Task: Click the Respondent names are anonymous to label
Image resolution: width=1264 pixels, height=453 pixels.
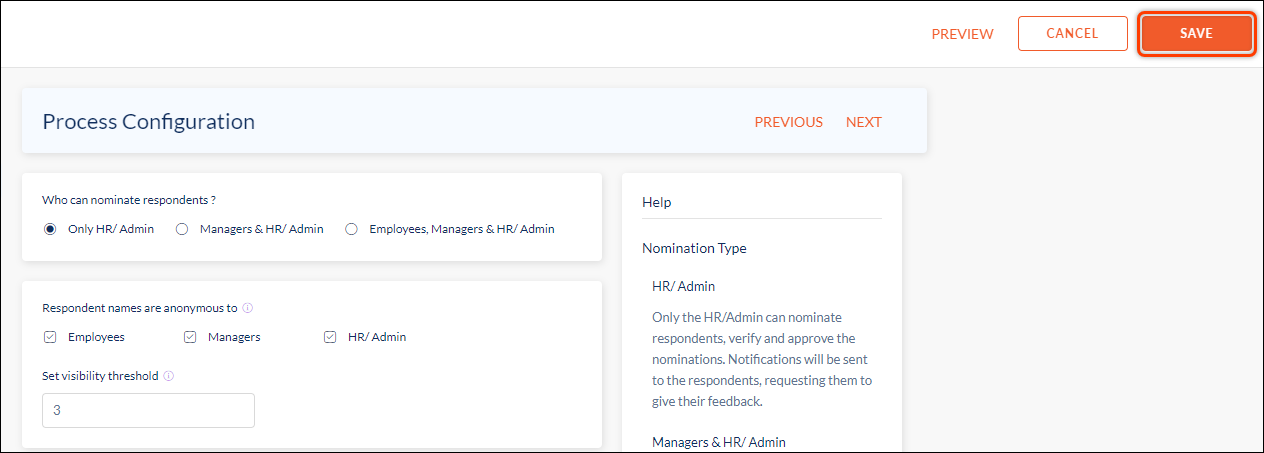Action: (x=140, y=308)
